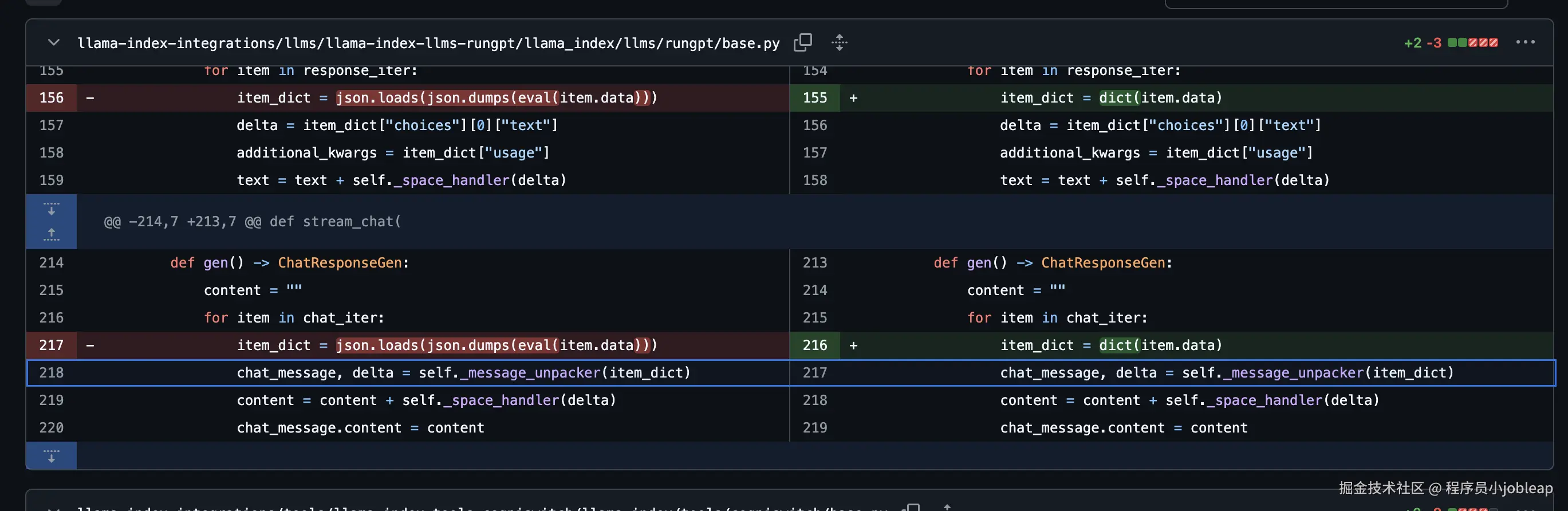Click the +2 -3 diffstat counter
Viewport: 1568px width, 511px height.
tap(1422, 43)
